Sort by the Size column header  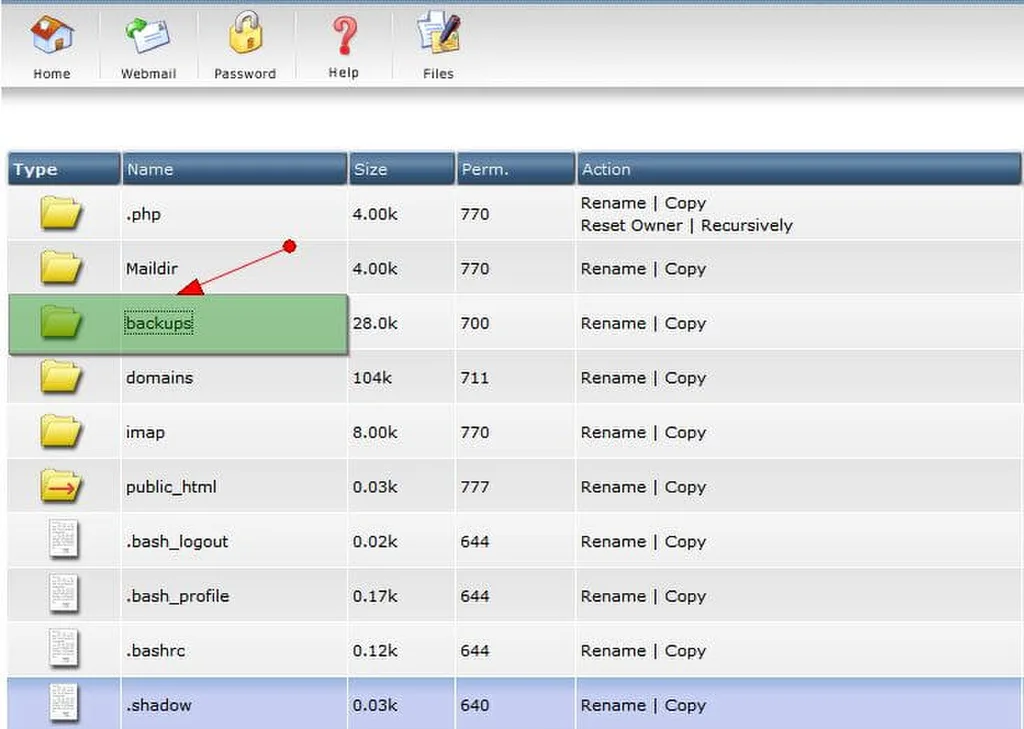pyautogui.click(x=402, y=169)
